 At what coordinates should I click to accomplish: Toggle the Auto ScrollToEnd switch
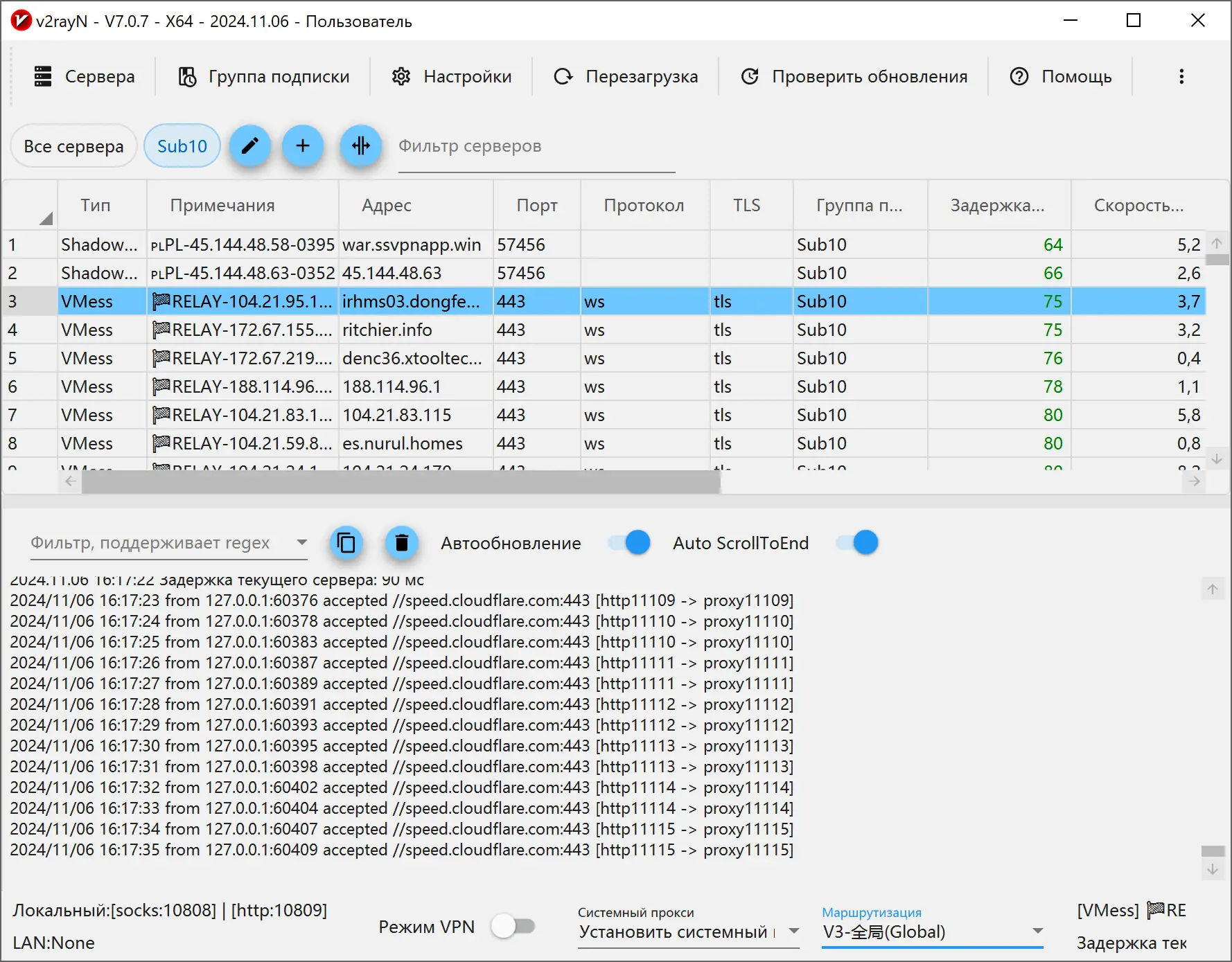tap(857, 543)
